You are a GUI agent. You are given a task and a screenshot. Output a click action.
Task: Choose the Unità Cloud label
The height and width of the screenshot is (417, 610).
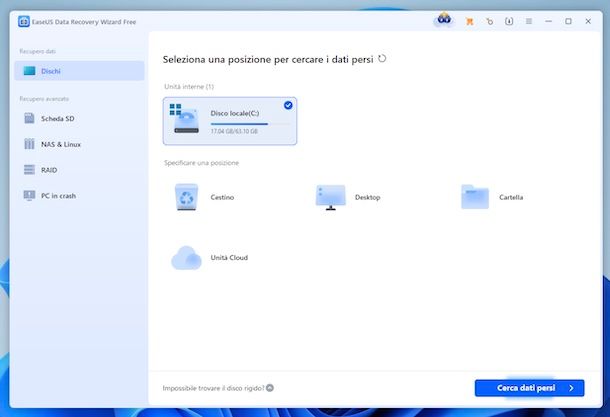[229, 258]
